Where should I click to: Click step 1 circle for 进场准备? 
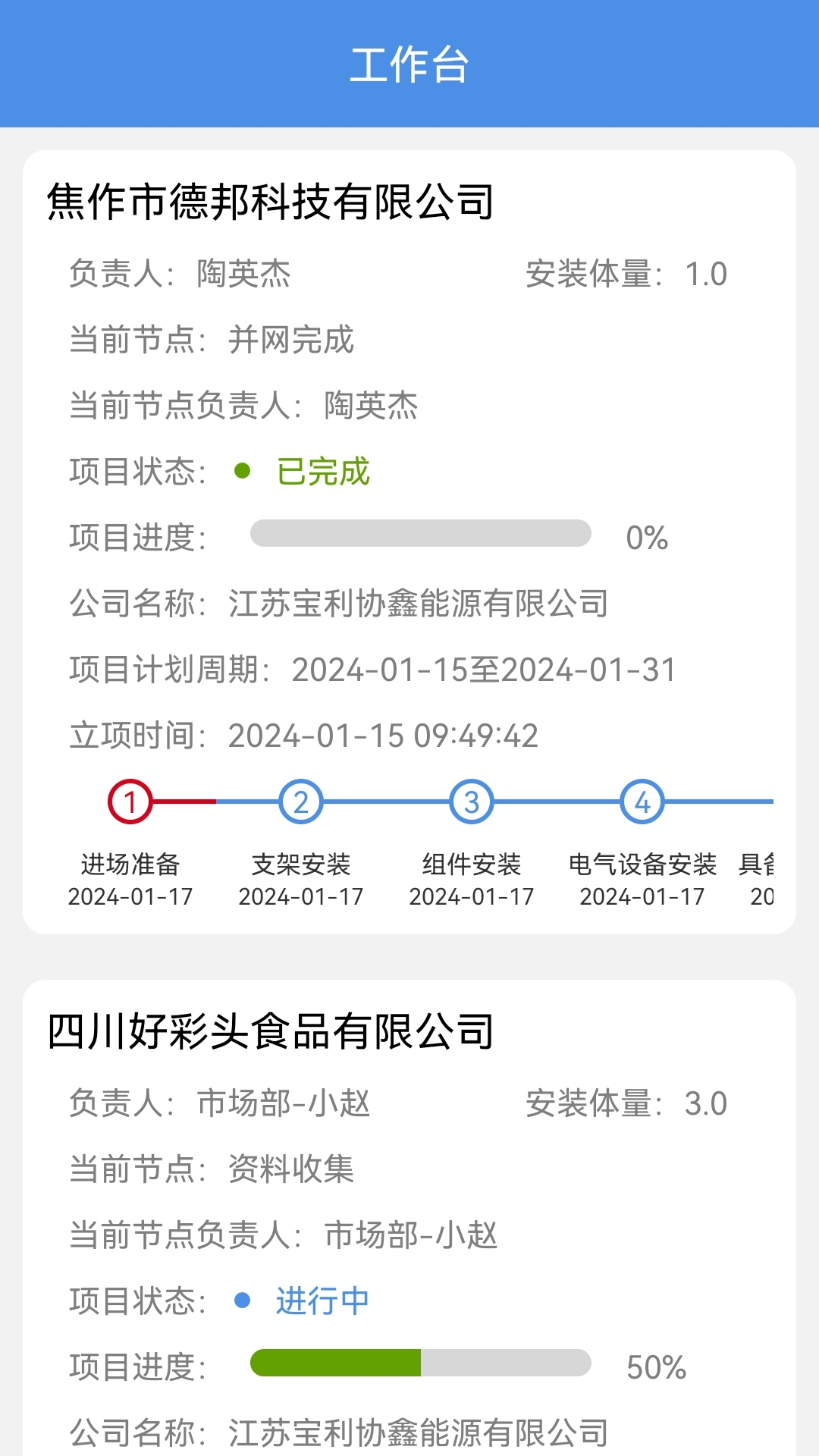pos(130,802)
